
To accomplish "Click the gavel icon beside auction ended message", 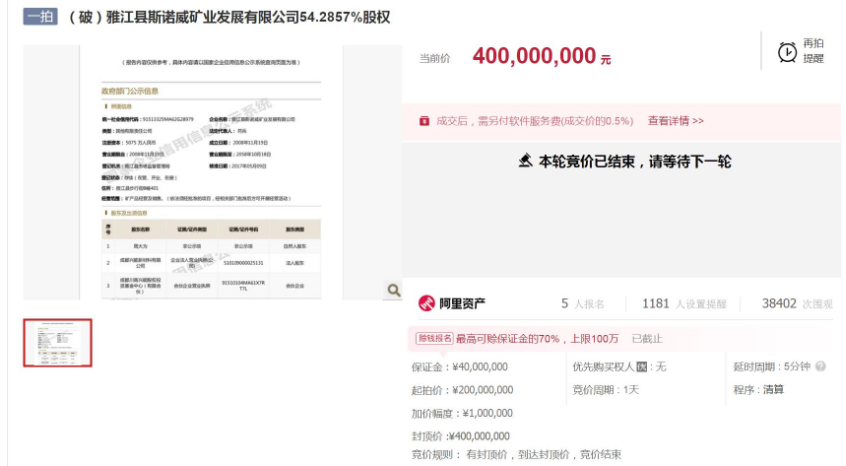I will pos(526,161).
